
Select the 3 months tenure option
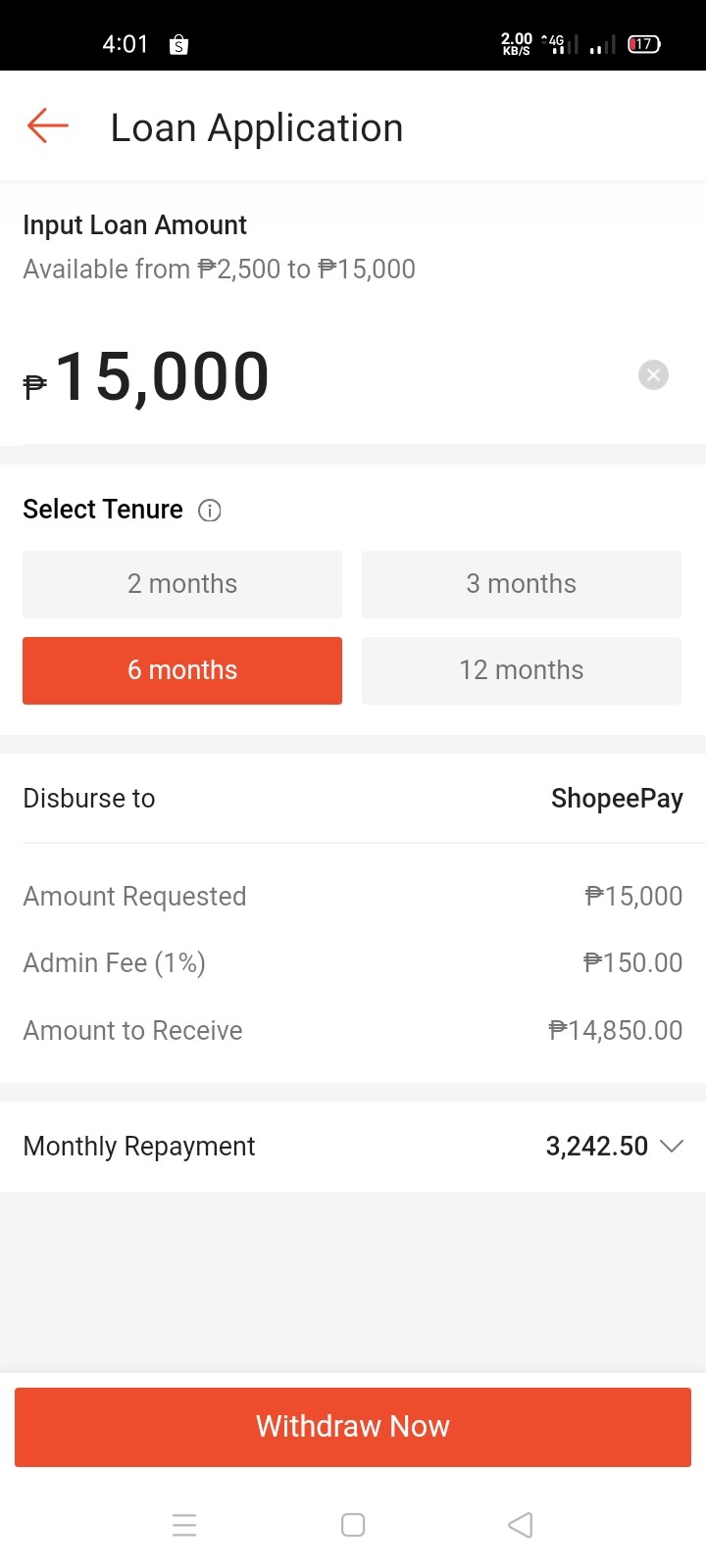tap(522, 584)
